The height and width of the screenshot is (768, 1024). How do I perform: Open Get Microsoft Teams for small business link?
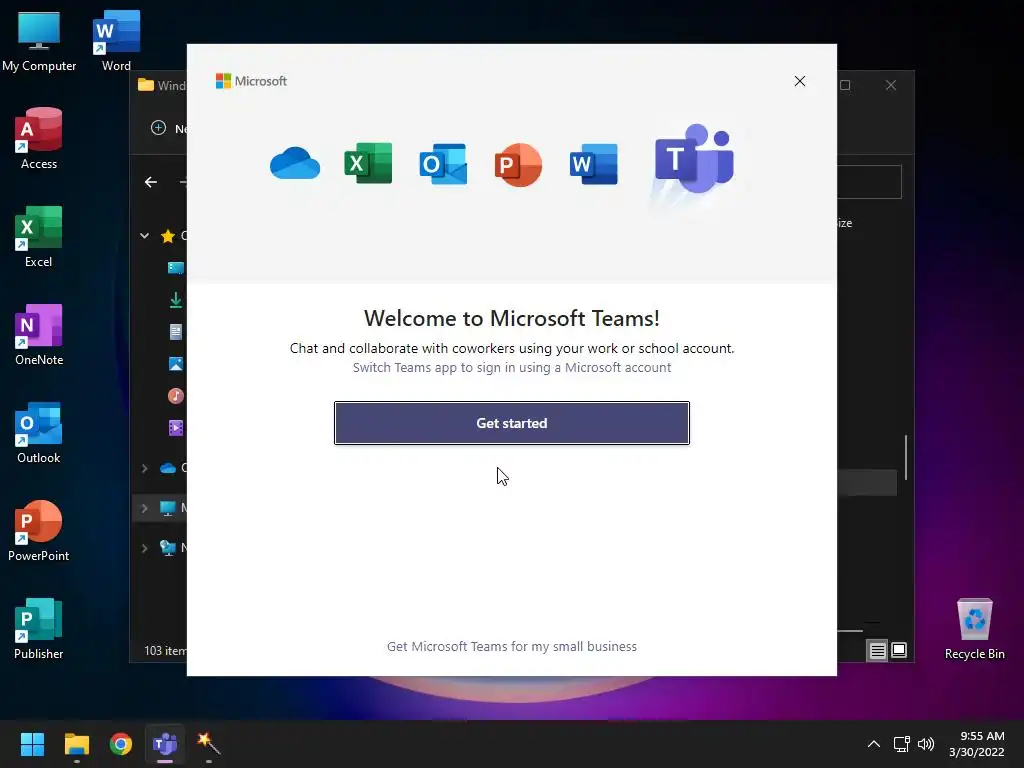511,647
